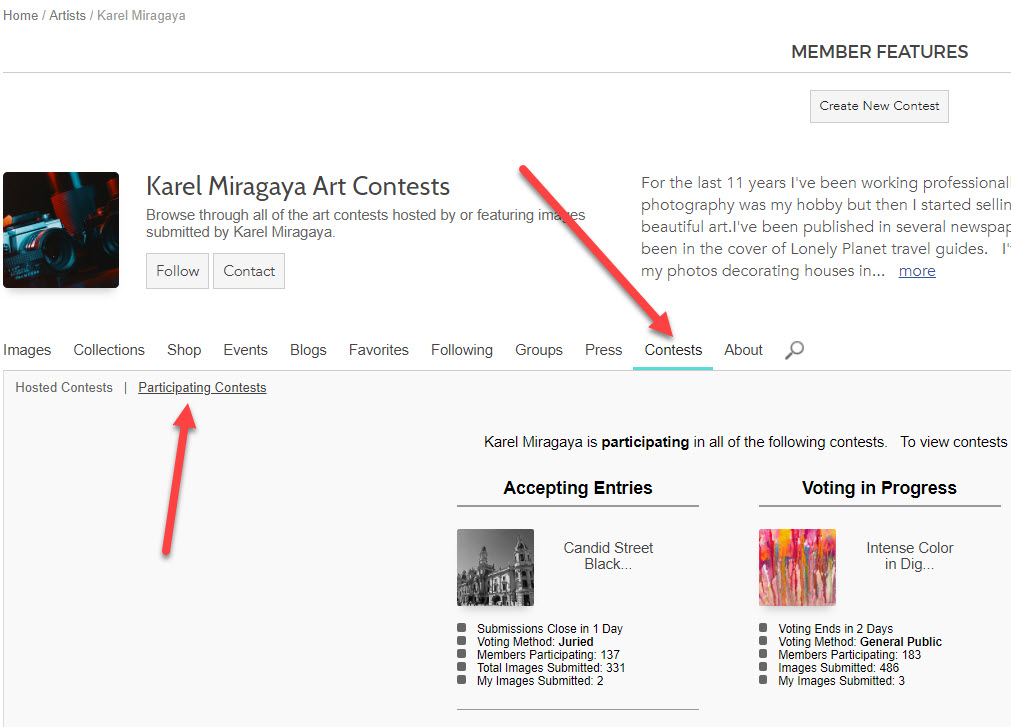Open the Candid Street Black contest thumbnail
This screenshot has width=1011, height=727.
coord(495,567)
